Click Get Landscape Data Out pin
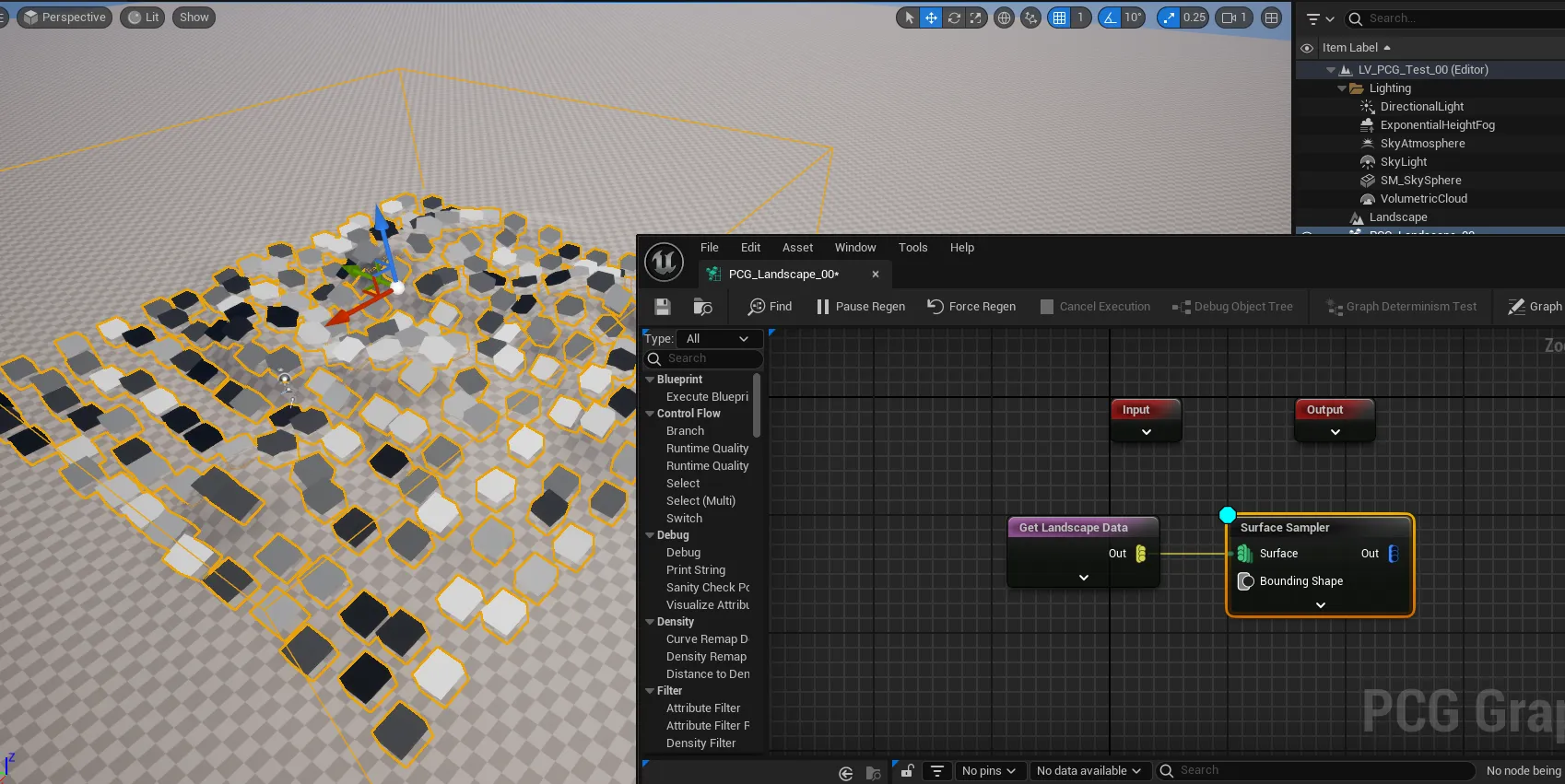The height and width of the screenshot is (784, 1565). (x=1141, y=554)
